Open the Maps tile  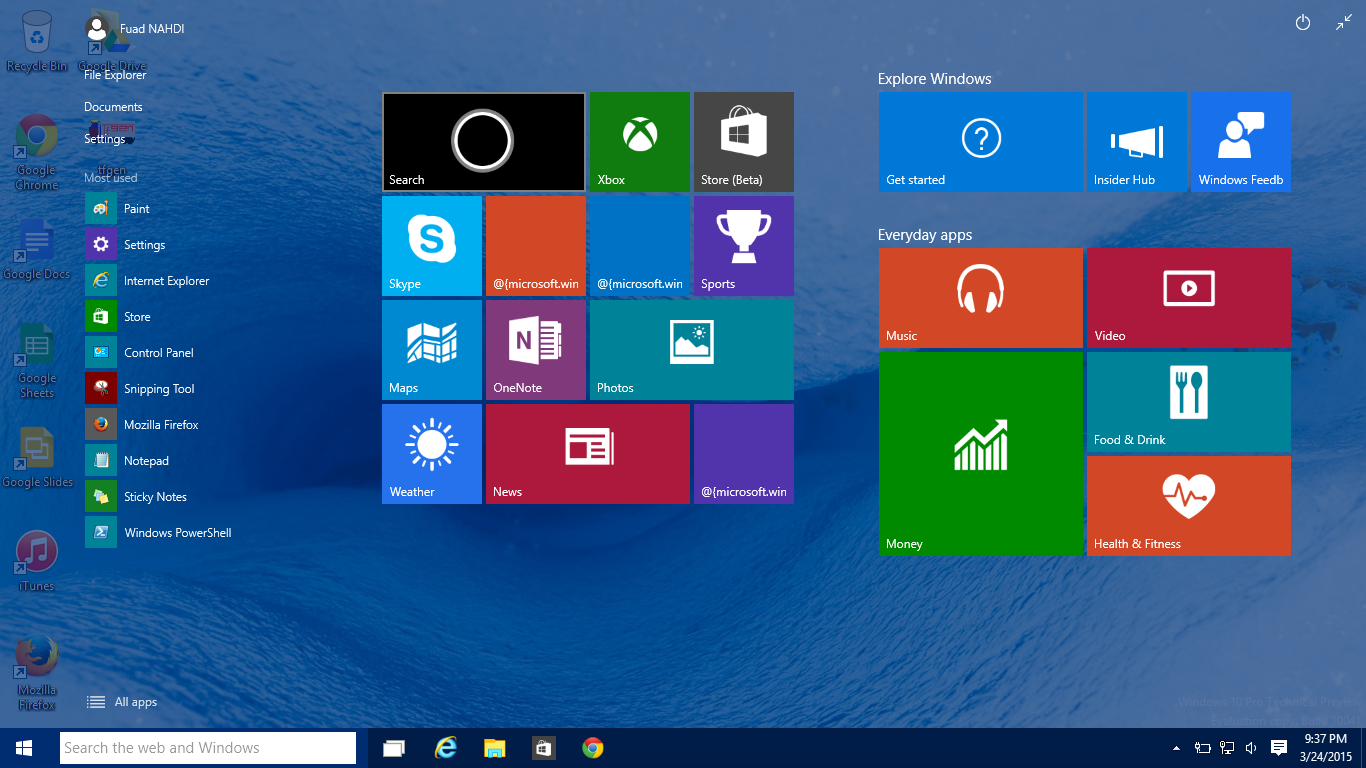(431, 349)
